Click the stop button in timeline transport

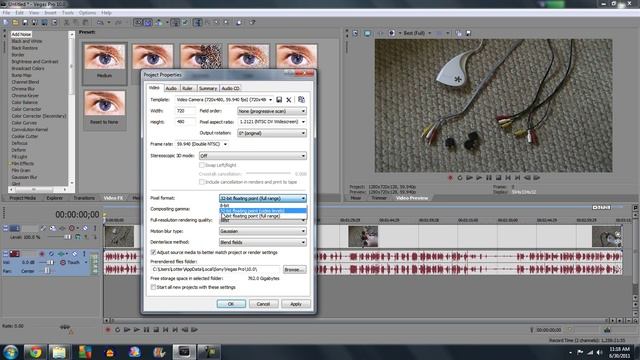[156, 329]
